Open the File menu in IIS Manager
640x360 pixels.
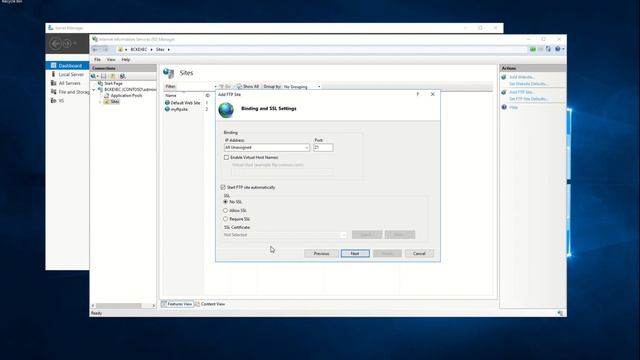pos(98,60)
